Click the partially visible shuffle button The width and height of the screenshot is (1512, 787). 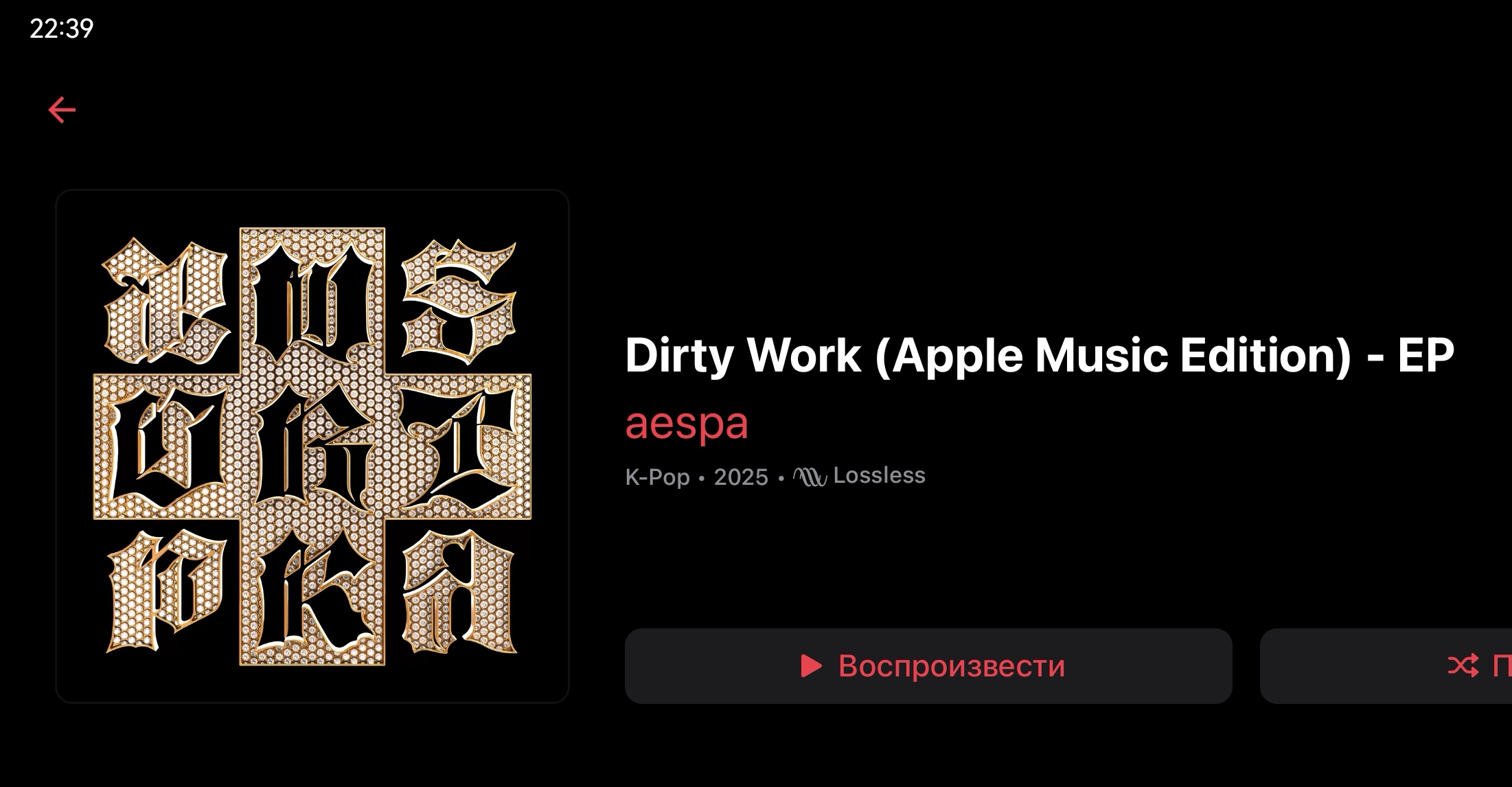(1386, 665)
